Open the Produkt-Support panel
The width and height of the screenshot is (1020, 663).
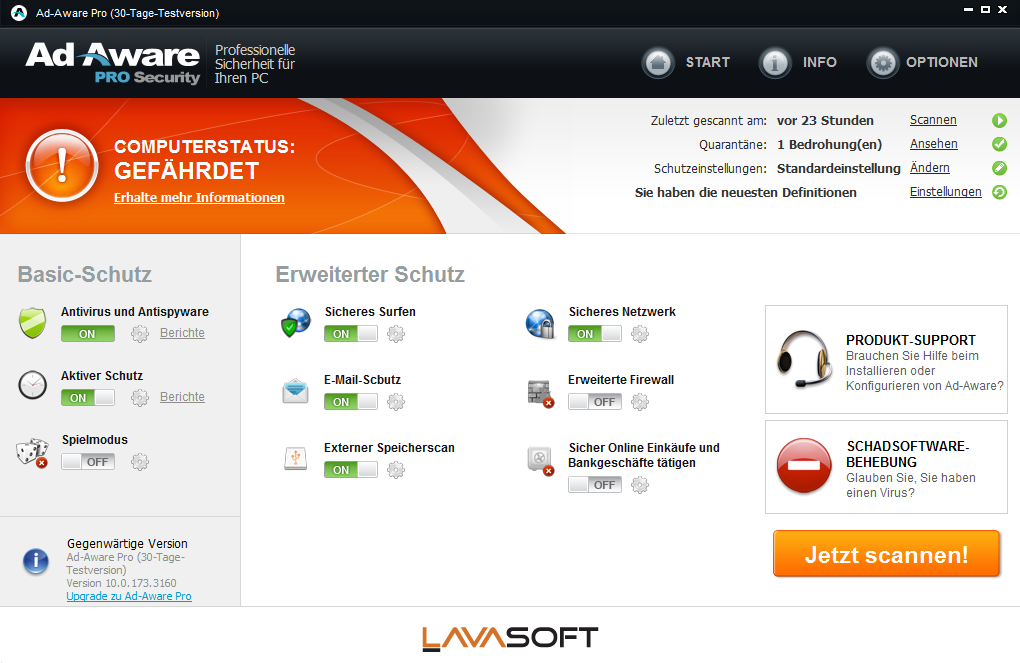pos(886,359)
